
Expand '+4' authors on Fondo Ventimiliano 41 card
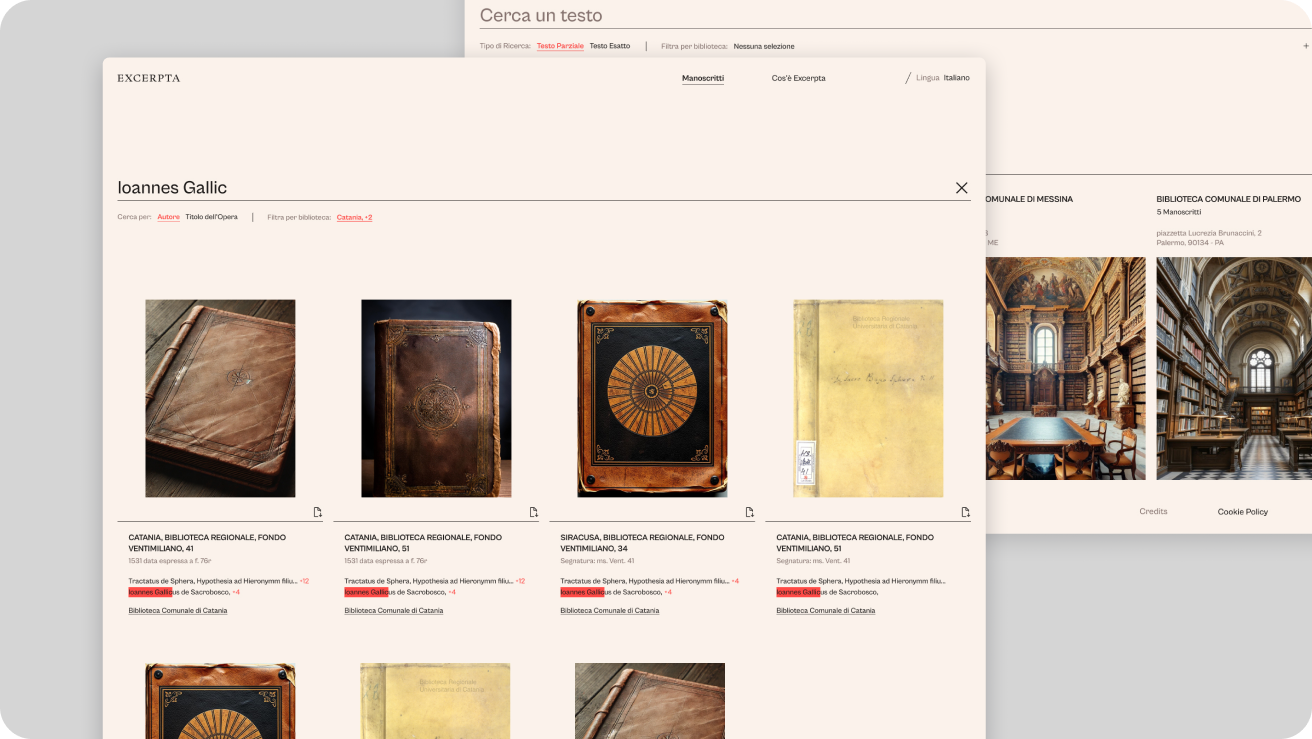point(236,592)
